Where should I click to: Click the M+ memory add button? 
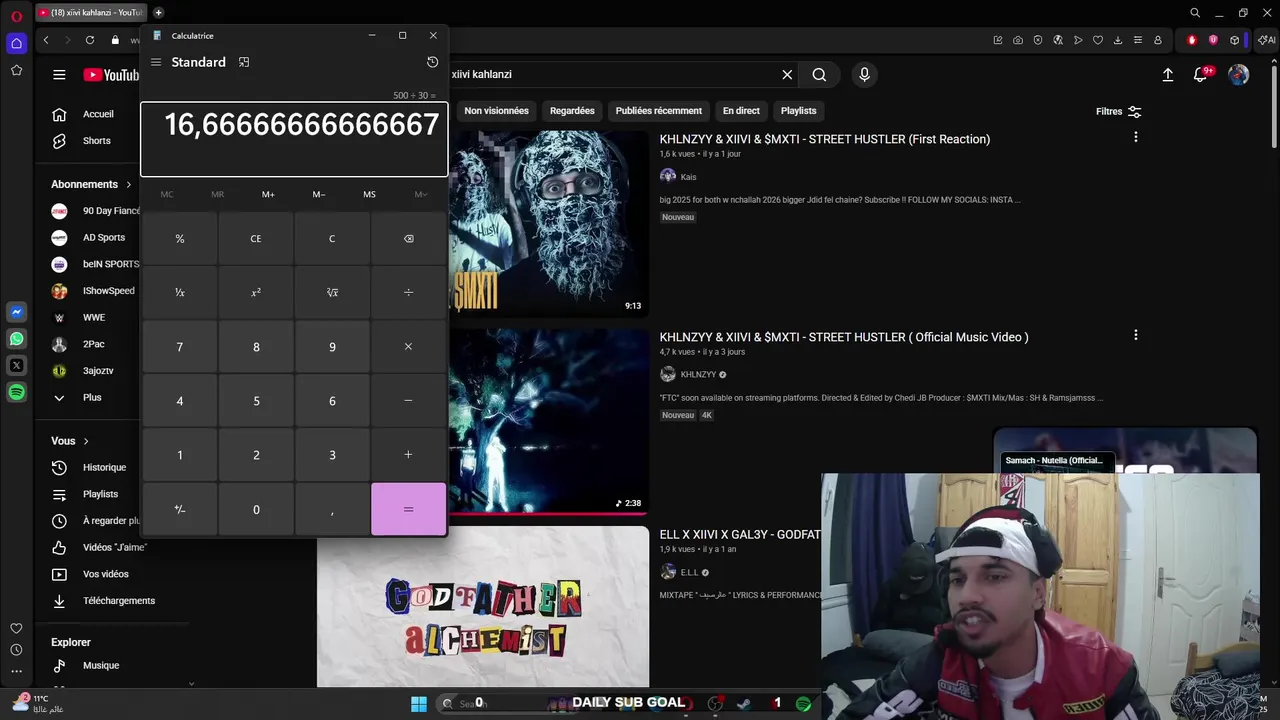click(x=268, y=195)
